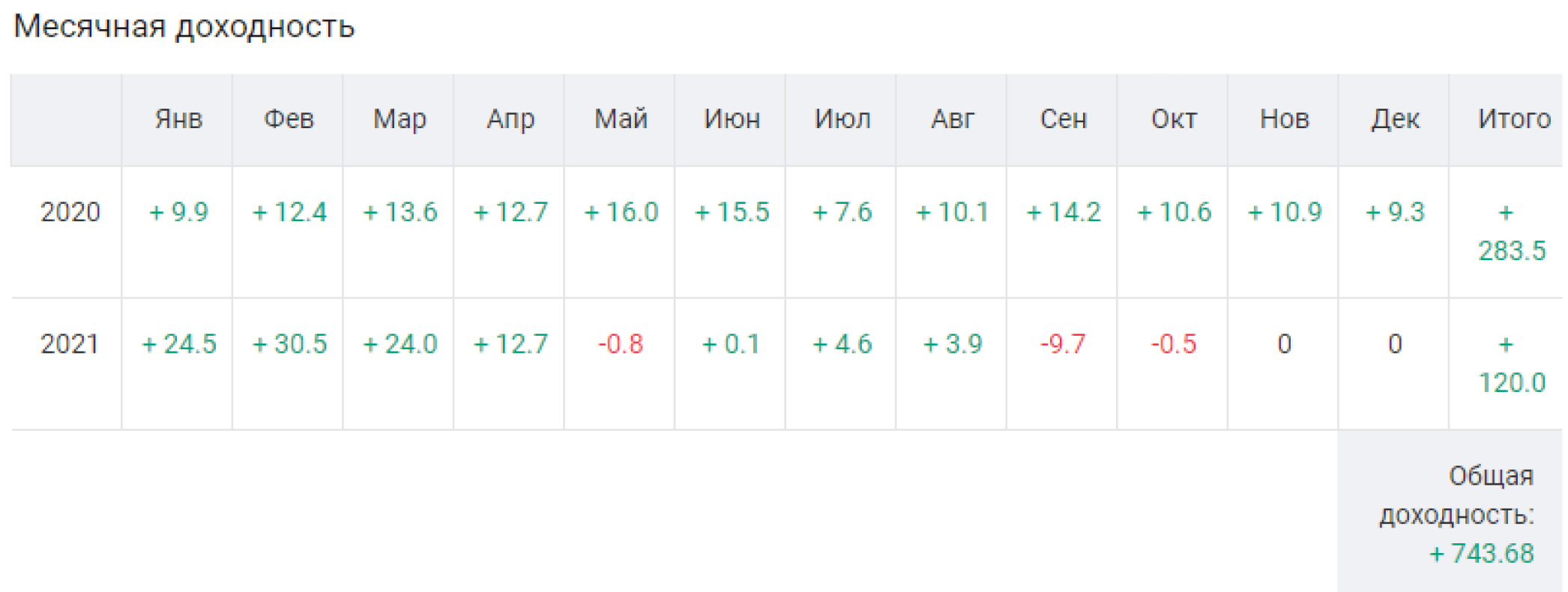Click the + 120.0 yearly total

(1511, 363)
